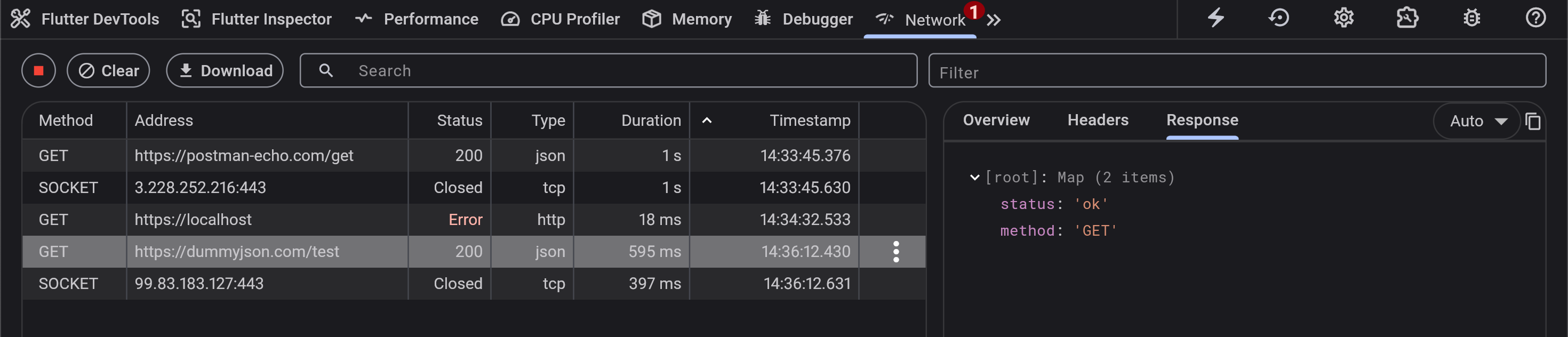Open three-dot menu for dummyjson.com request
This screenshot has height=337, width=1568.
(x=896, y=251)
